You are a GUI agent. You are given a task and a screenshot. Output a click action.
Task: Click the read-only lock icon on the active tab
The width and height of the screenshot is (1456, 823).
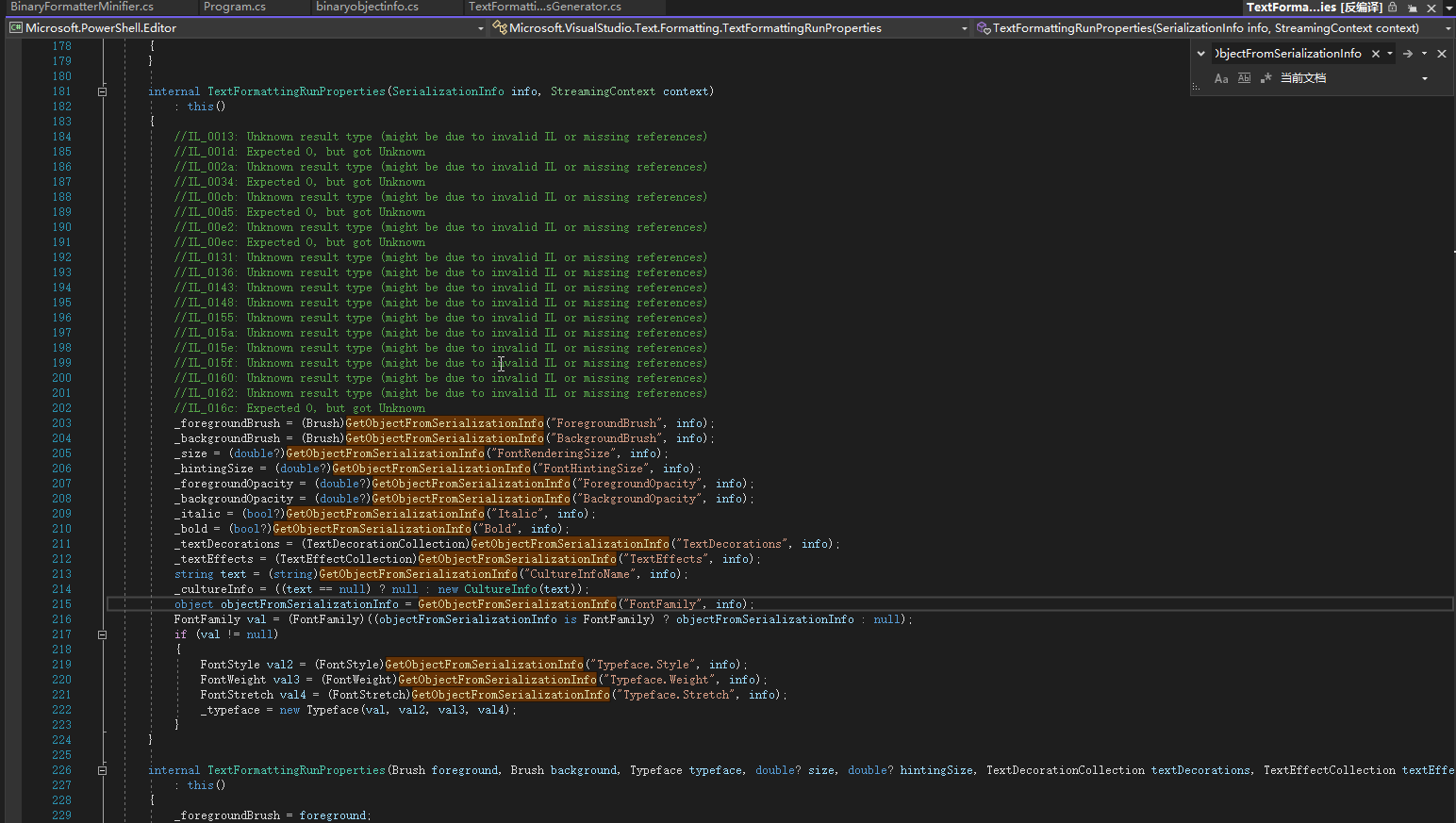1393,7
